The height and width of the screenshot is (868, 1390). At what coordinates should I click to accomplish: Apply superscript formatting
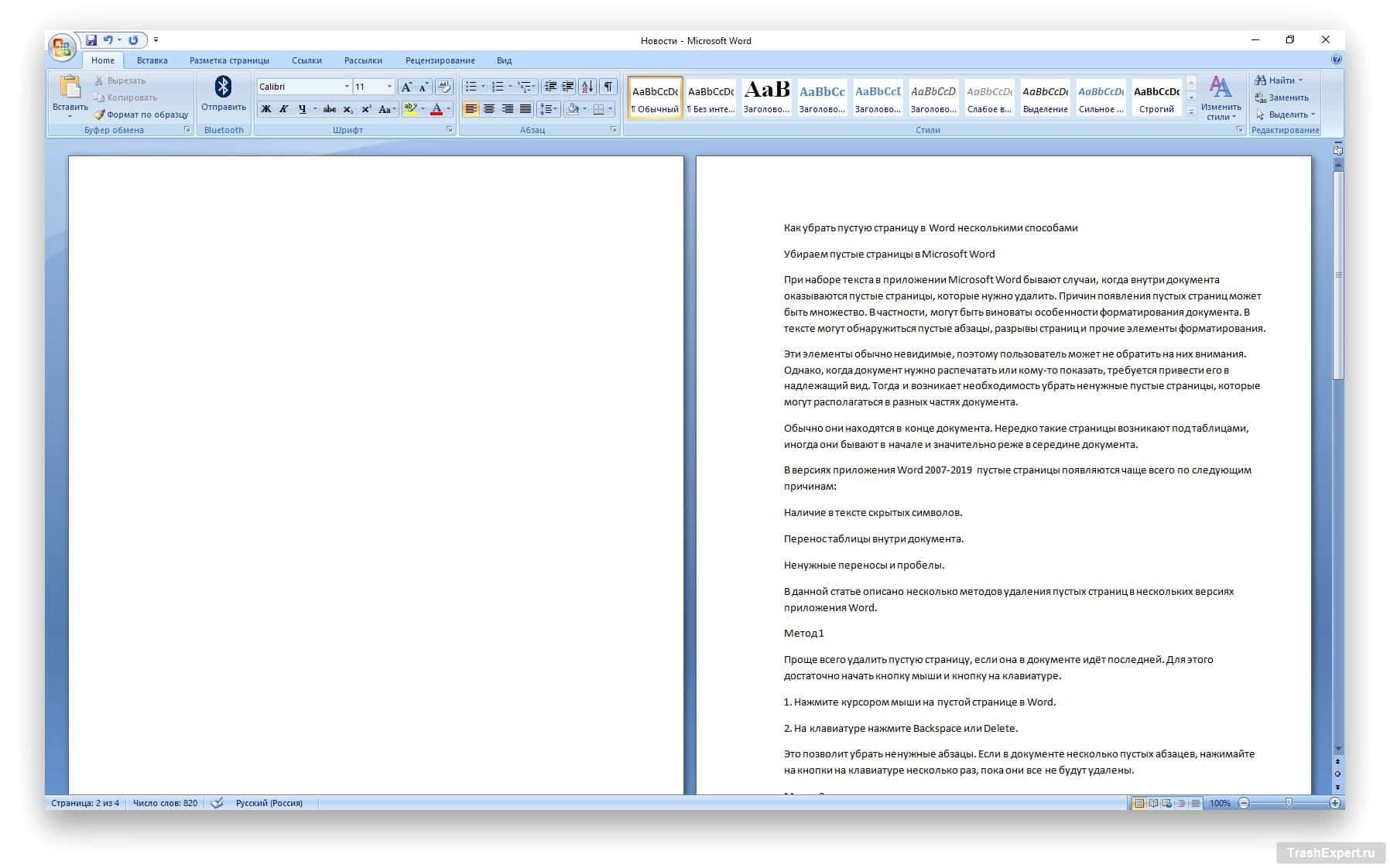366,109
